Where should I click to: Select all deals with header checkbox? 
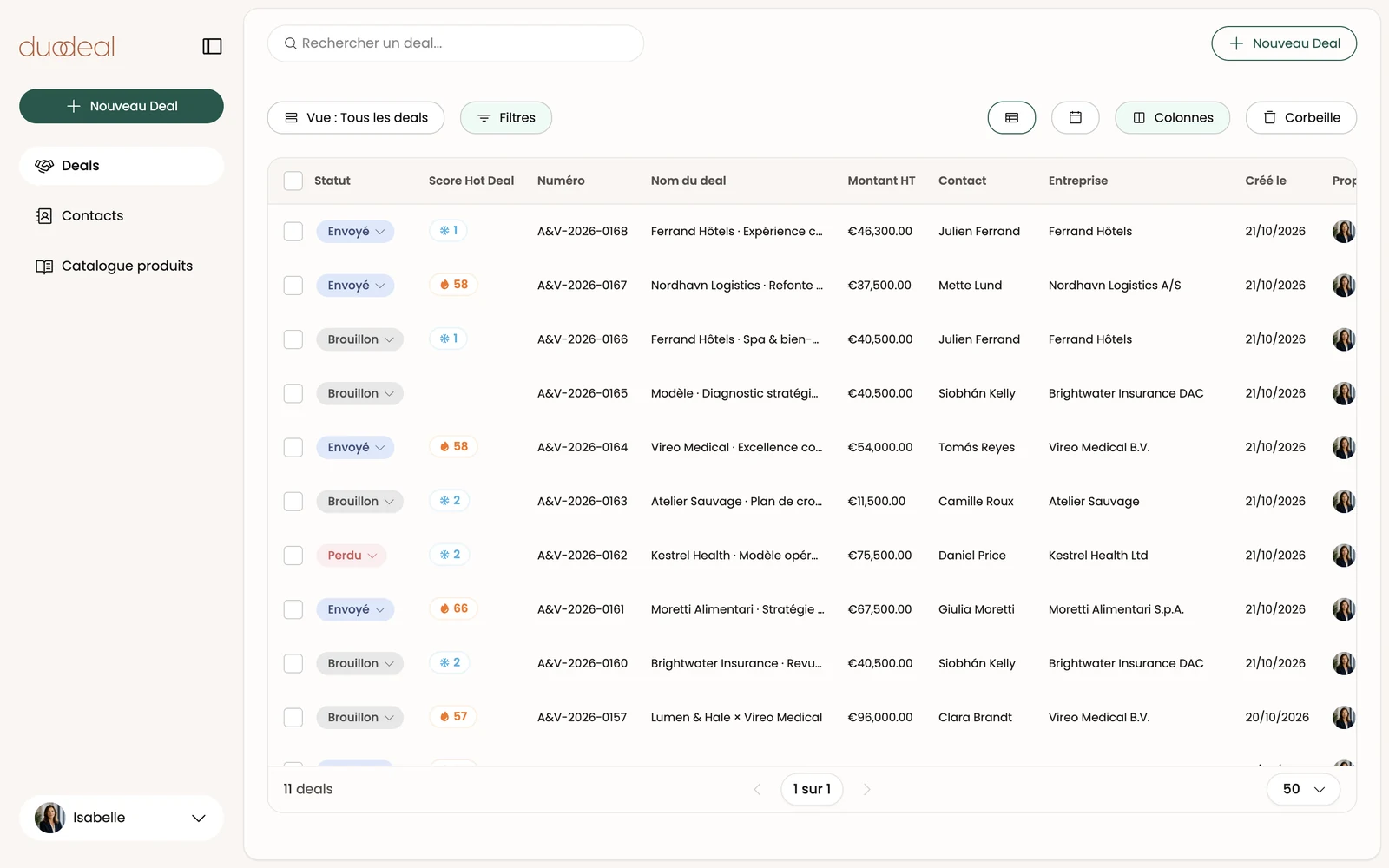pyautogui.click(x=293, y=181)
